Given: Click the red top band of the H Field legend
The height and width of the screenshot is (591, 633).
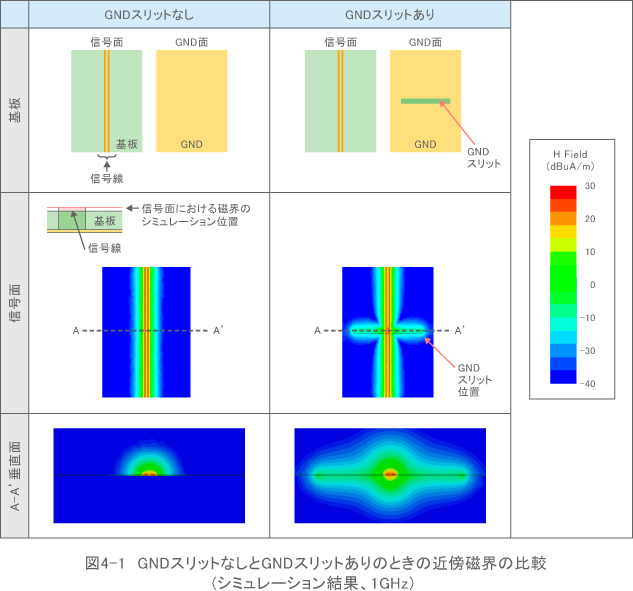Looking at the screenshot, I should pos(563,191).
